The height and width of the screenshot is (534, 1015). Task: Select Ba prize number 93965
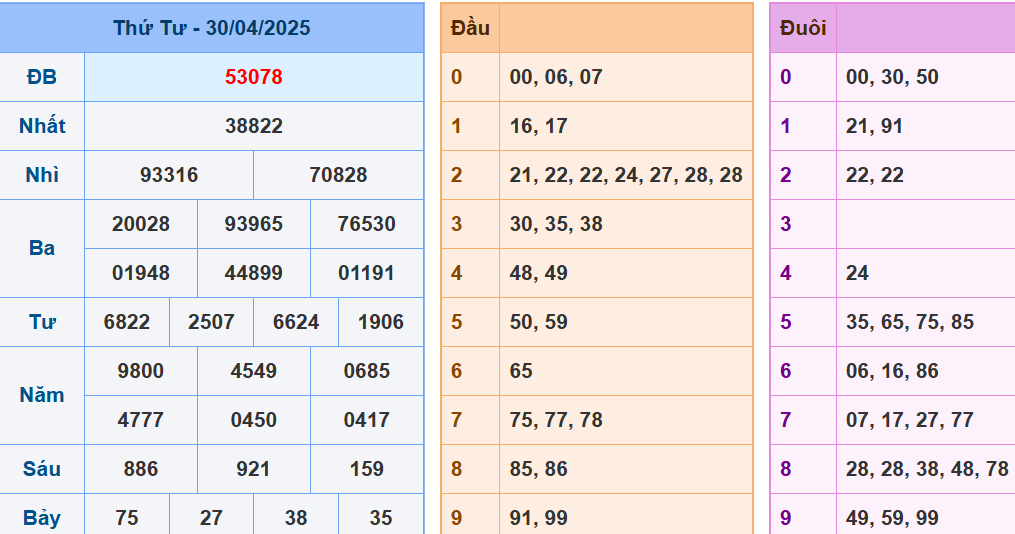point(254,224)
